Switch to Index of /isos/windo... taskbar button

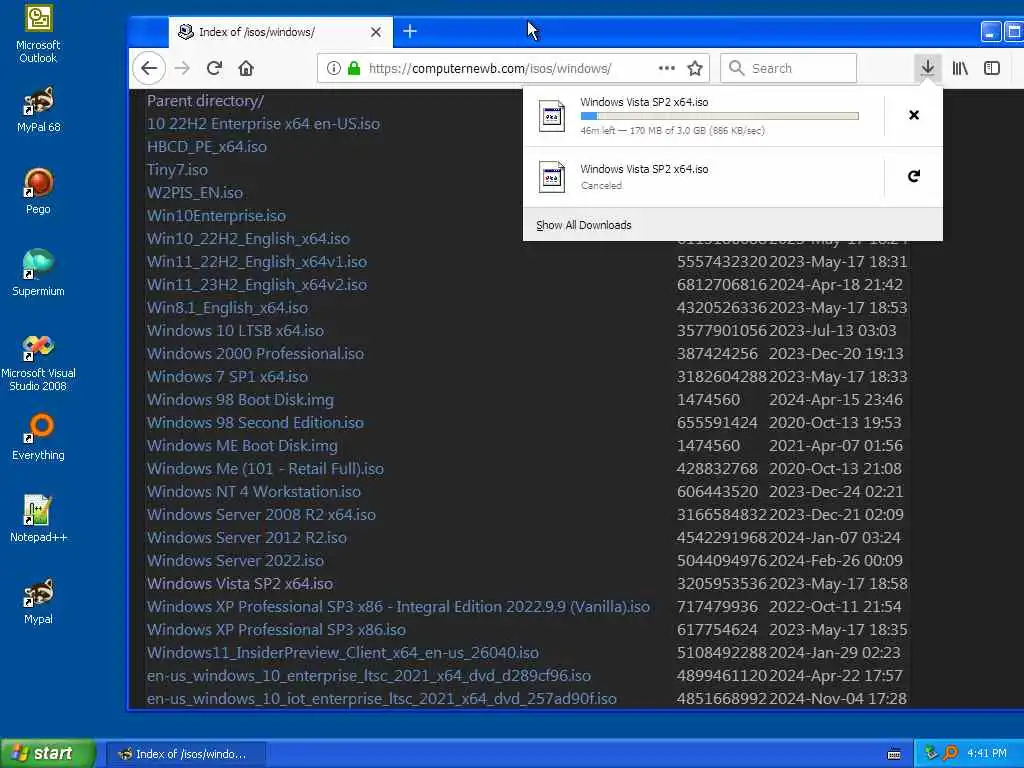point(185,754)
